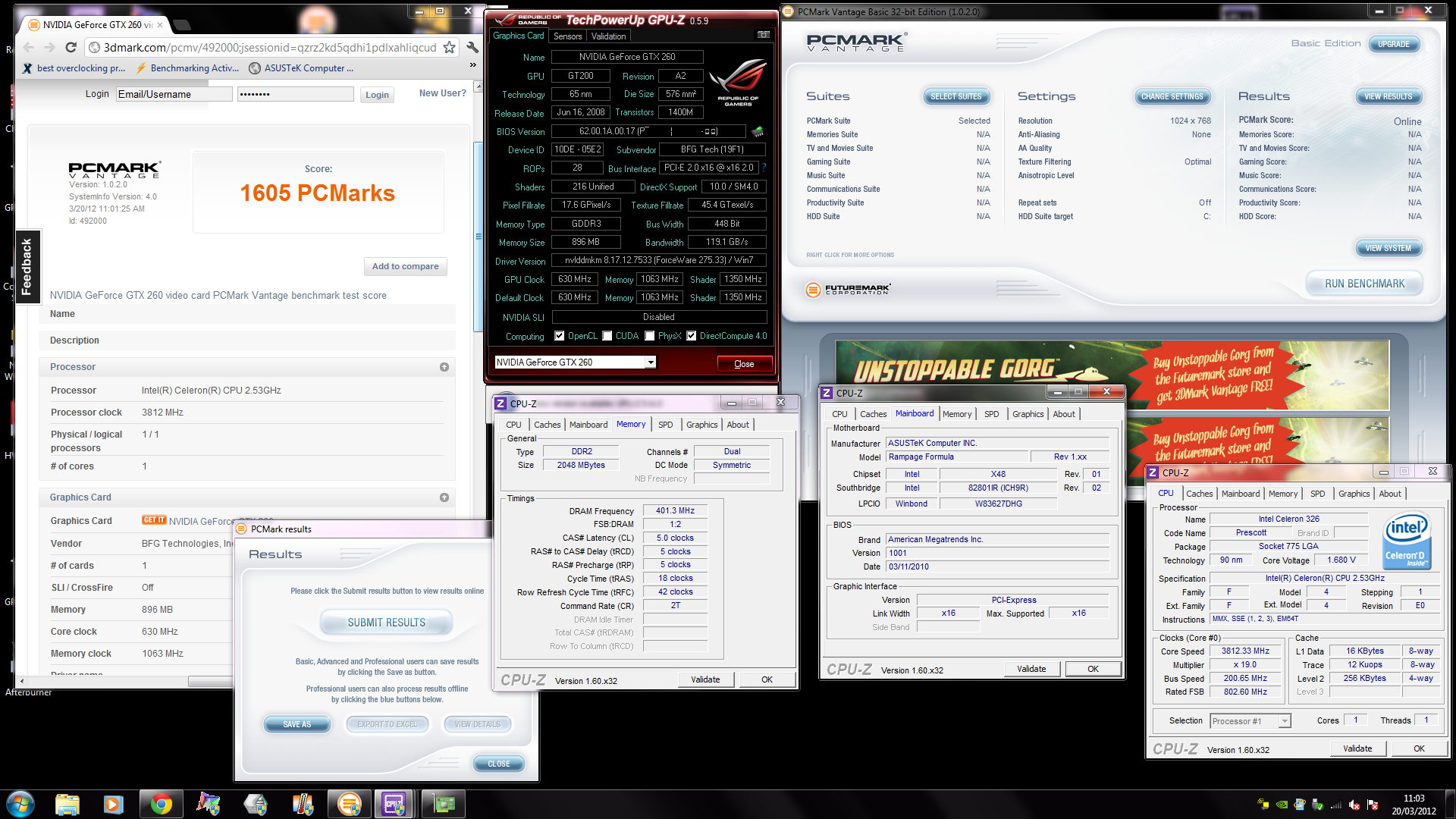
Task: Click SUBMIT RESULTS in PCMark results
Action: click(386, 623)
